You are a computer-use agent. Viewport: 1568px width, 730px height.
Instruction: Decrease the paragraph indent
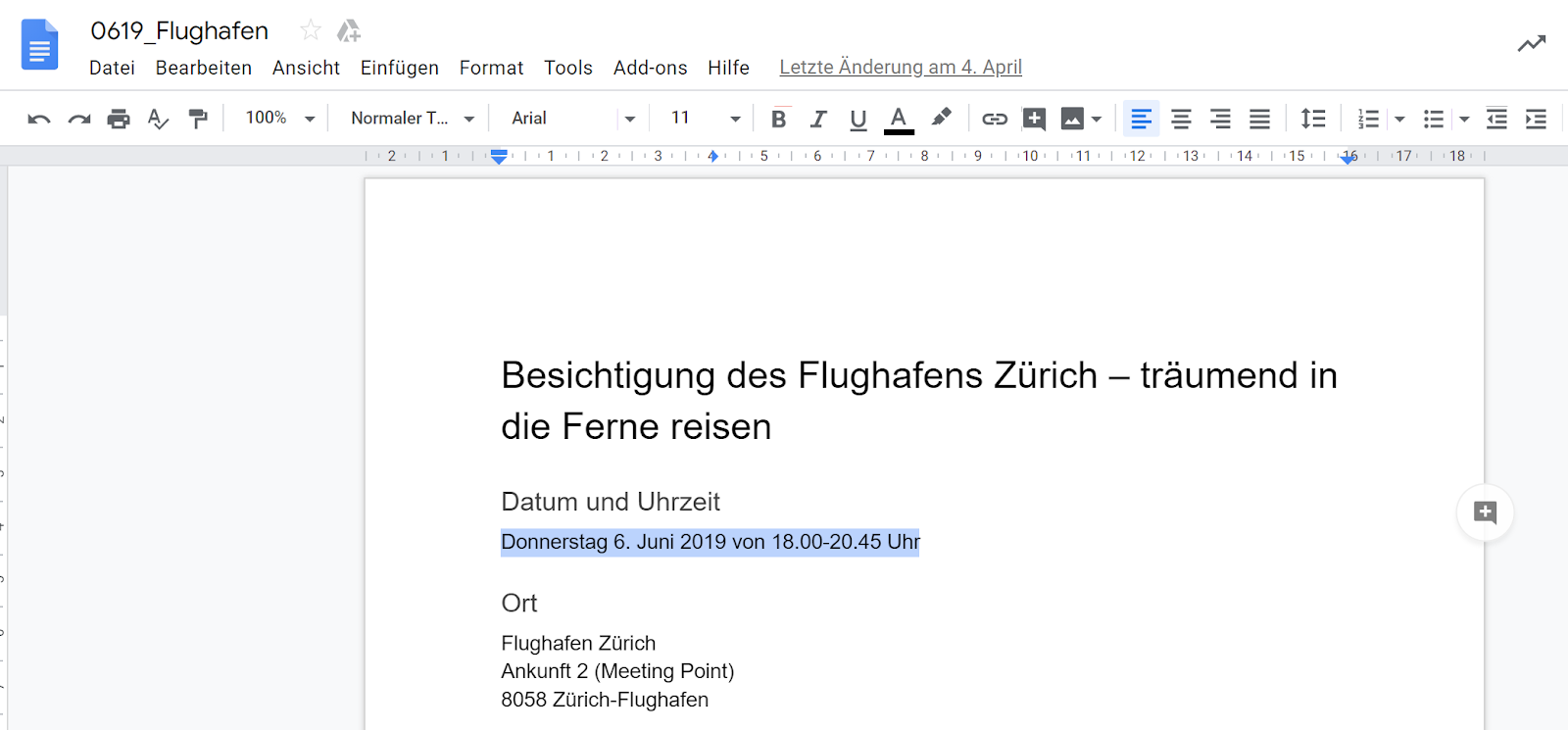[x=1496, y=119]
